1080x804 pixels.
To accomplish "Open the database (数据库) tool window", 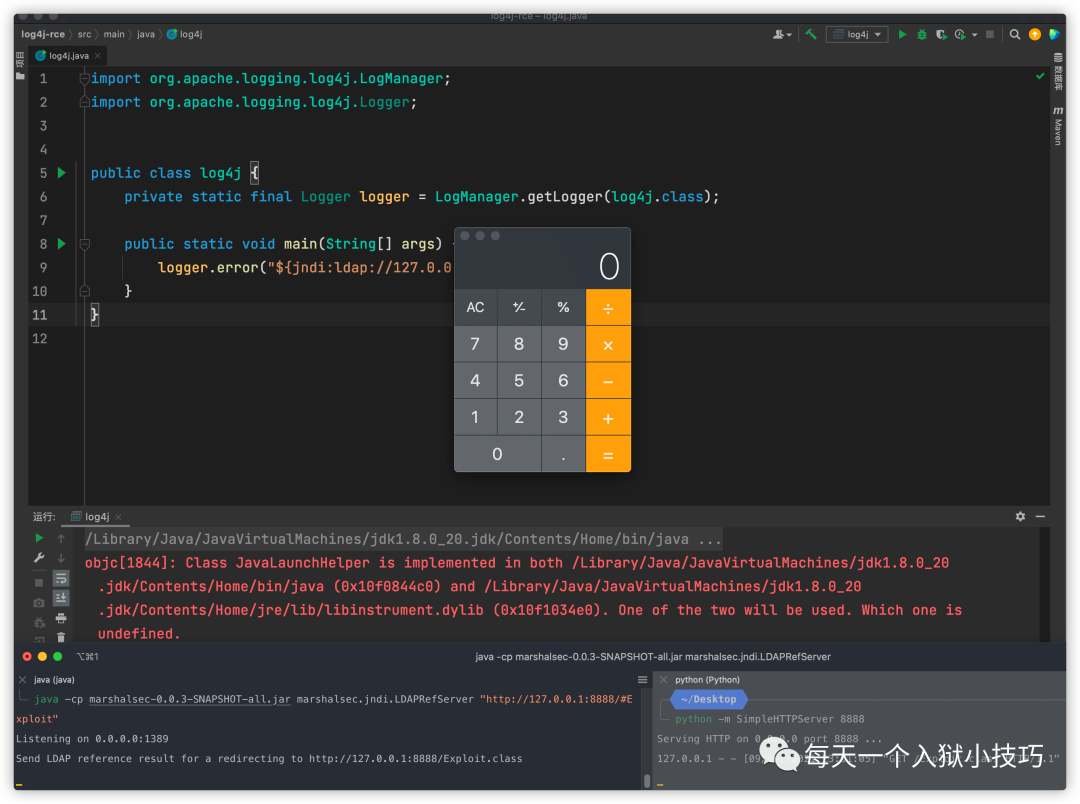I will [1058, 73].
